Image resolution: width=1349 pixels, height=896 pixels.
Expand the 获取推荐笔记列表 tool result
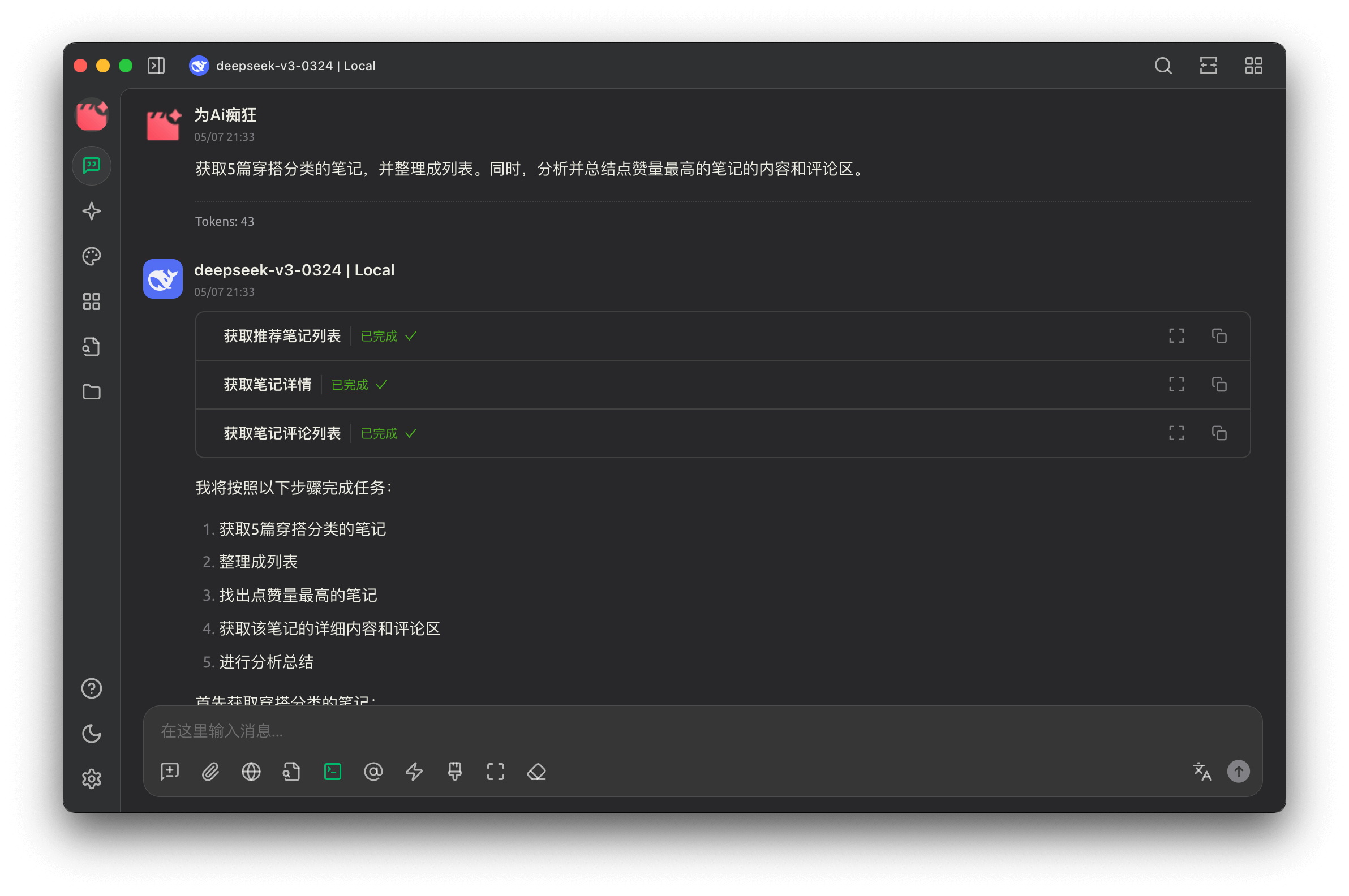1176,336
